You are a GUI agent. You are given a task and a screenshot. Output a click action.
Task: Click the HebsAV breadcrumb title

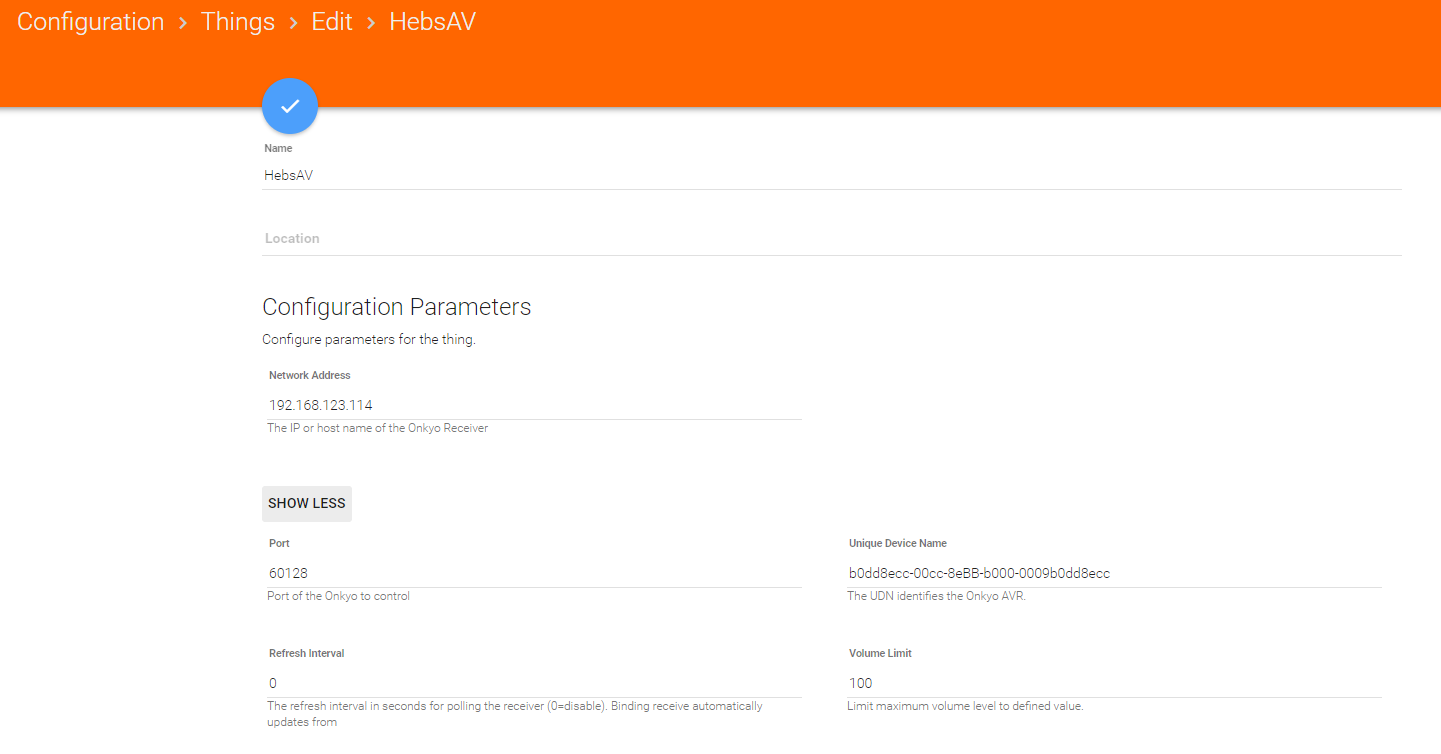click(432, 22)
